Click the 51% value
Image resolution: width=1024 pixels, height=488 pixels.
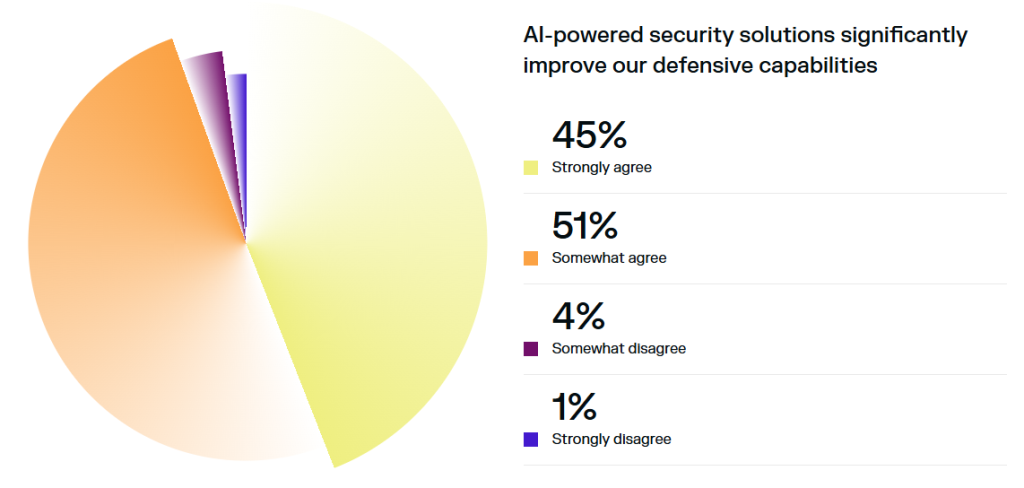pyautogui.click(x=584, y=226)
